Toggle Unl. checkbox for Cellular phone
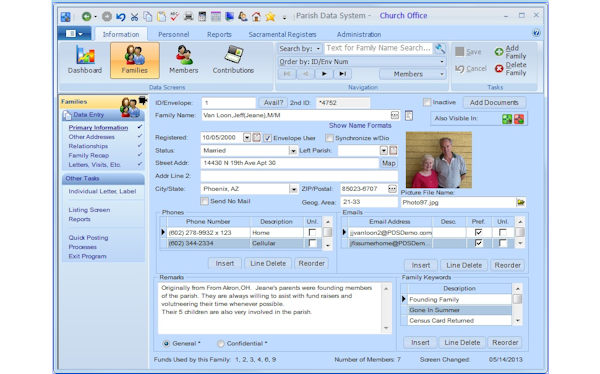 (x=312, y=243)
